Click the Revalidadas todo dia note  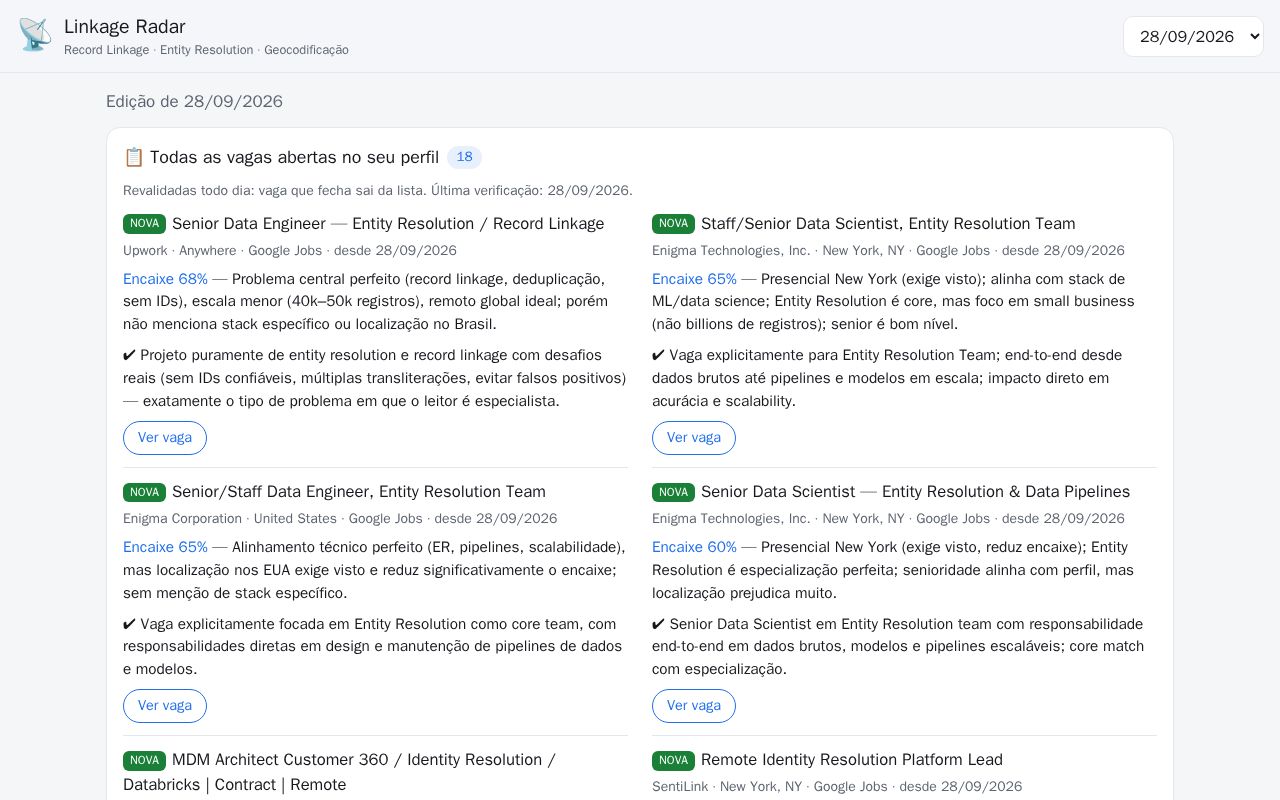(378, 190)
